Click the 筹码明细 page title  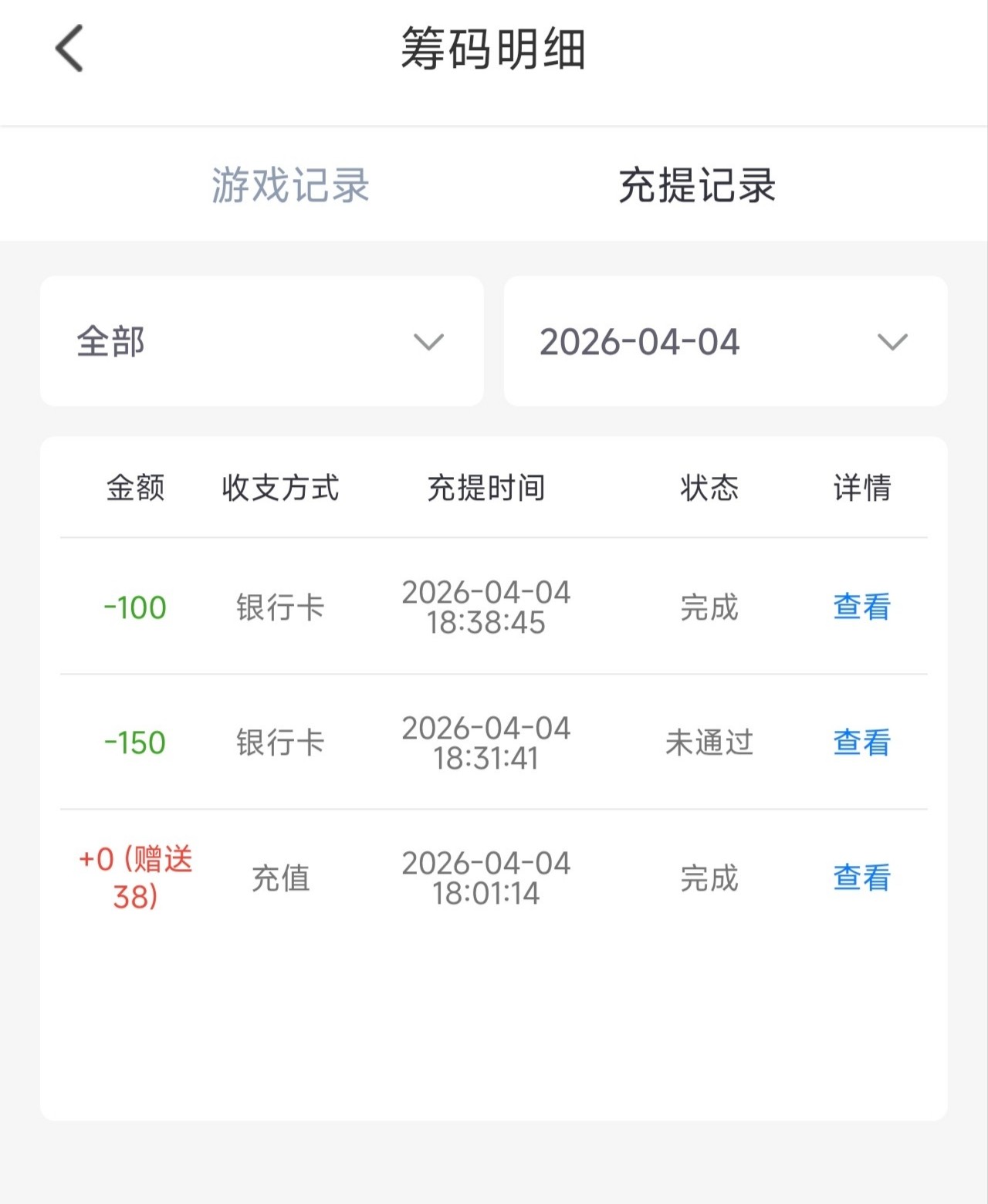pyautogui.click(x=493, y=49)
